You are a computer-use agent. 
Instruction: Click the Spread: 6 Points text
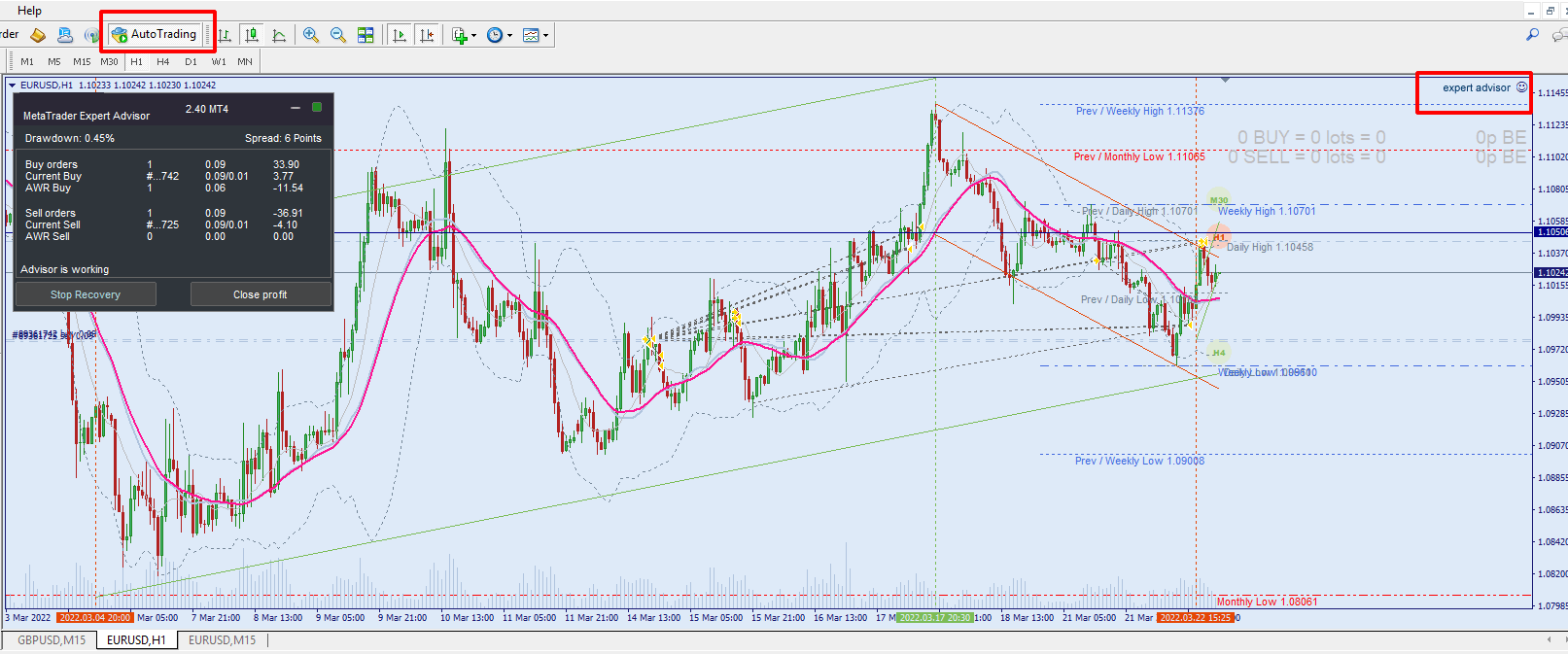coord(283,138)
